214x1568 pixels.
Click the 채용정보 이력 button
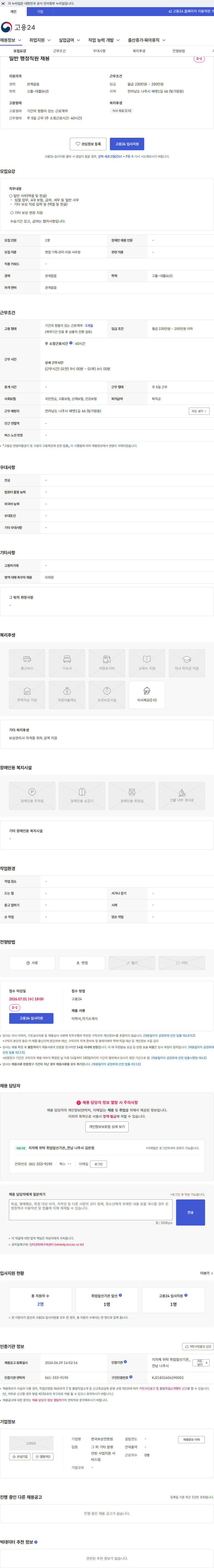click(x=191, y=1440)
